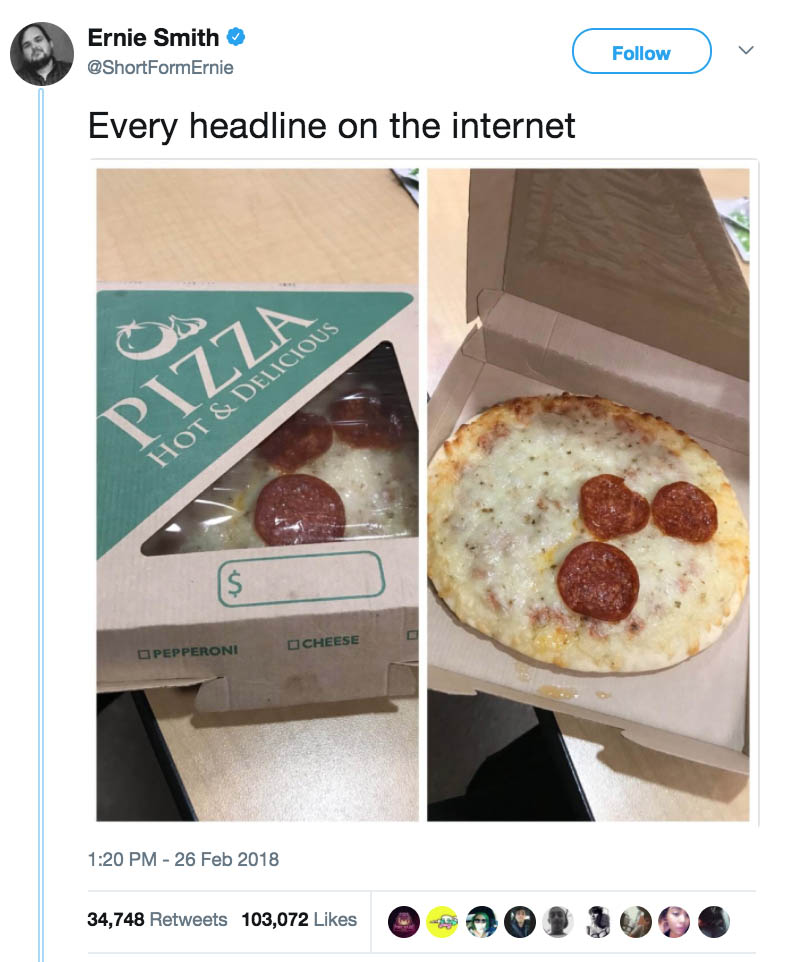Open the Ernie Smith display name link
The width and height of the screenshot is (790, 962).
pos(153,37)
